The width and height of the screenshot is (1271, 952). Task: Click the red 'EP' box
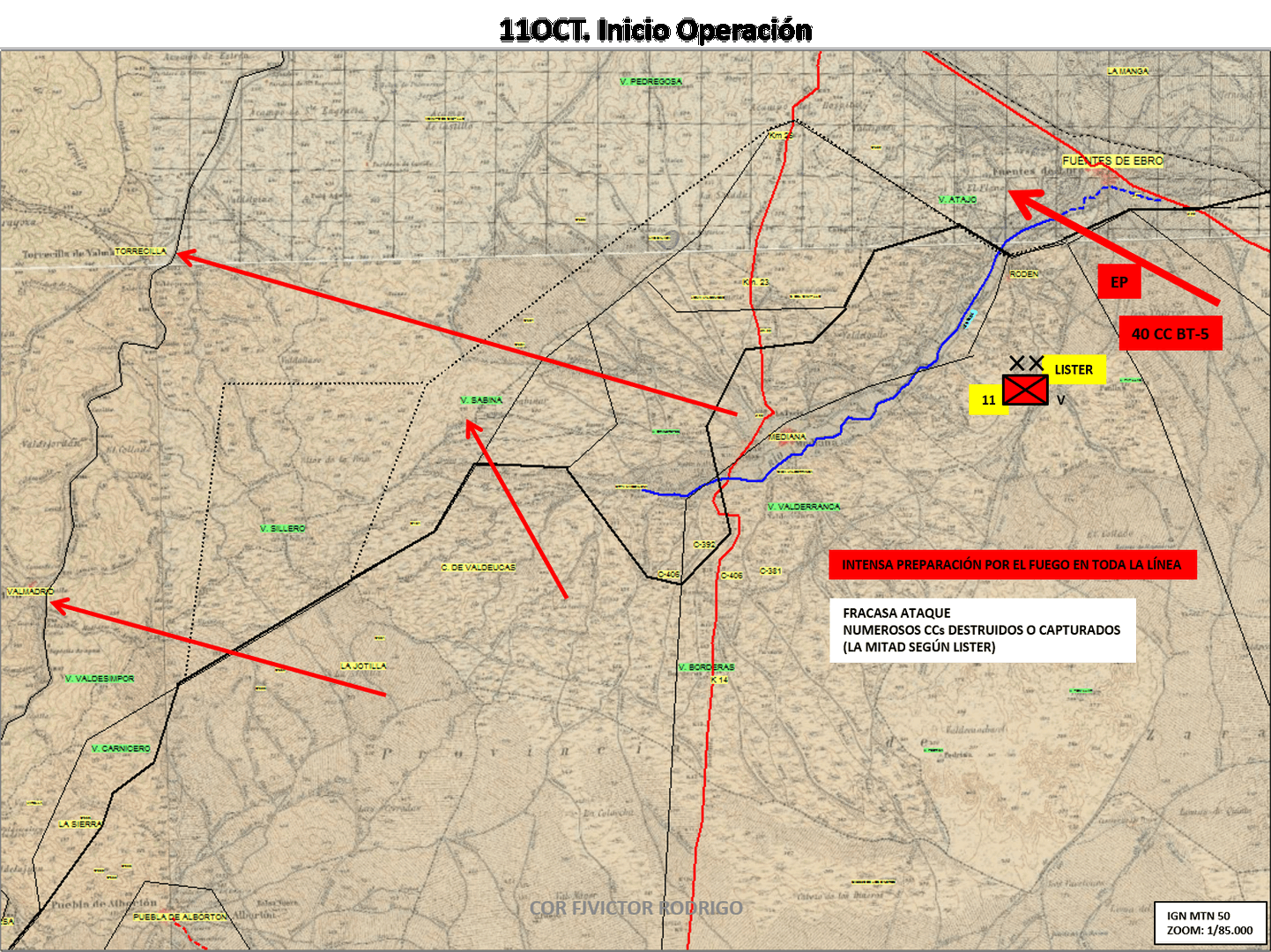coord(1119,282)
